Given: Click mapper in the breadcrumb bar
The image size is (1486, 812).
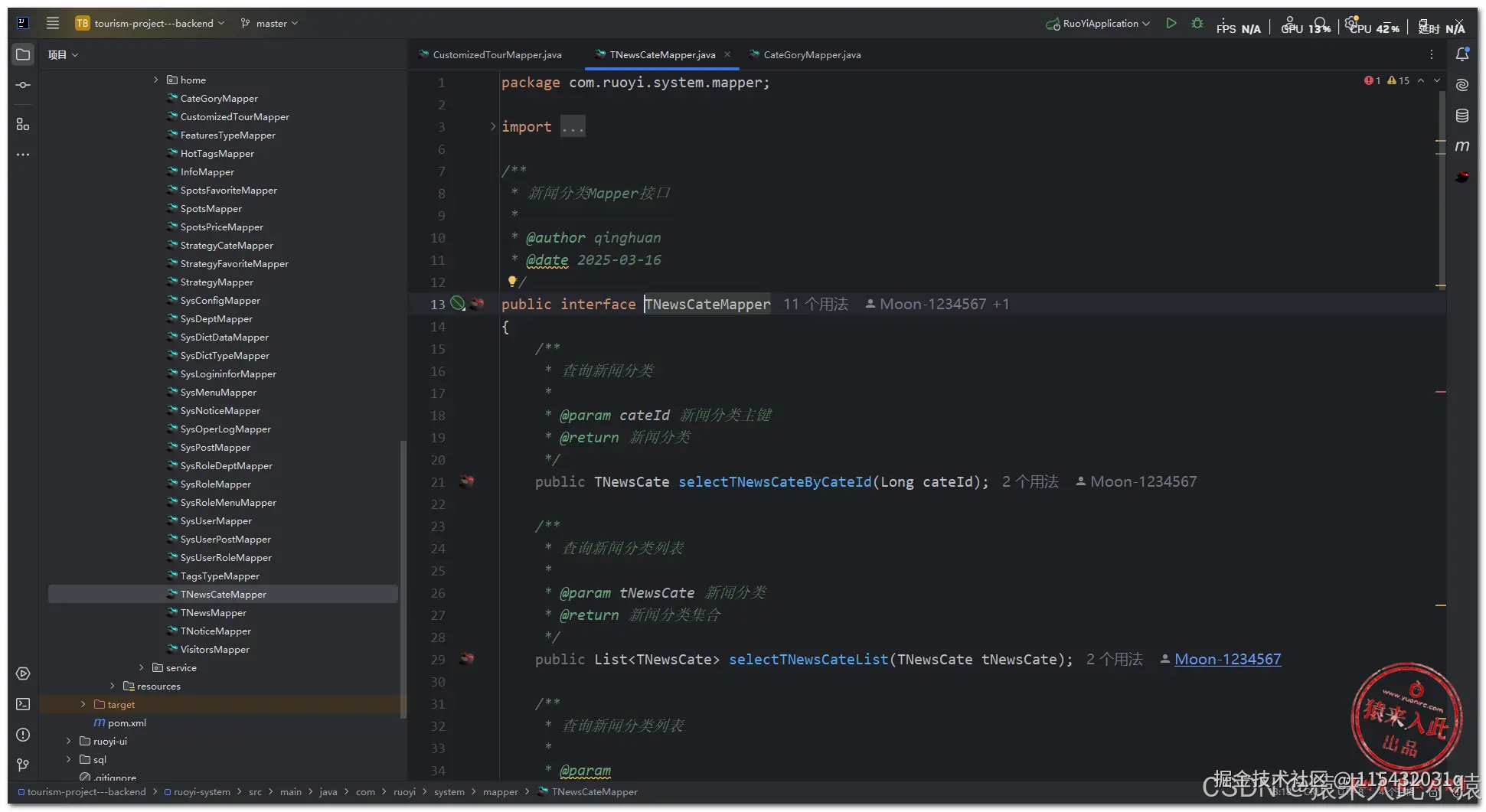Looking at the screenshot, I should [501, 791].
